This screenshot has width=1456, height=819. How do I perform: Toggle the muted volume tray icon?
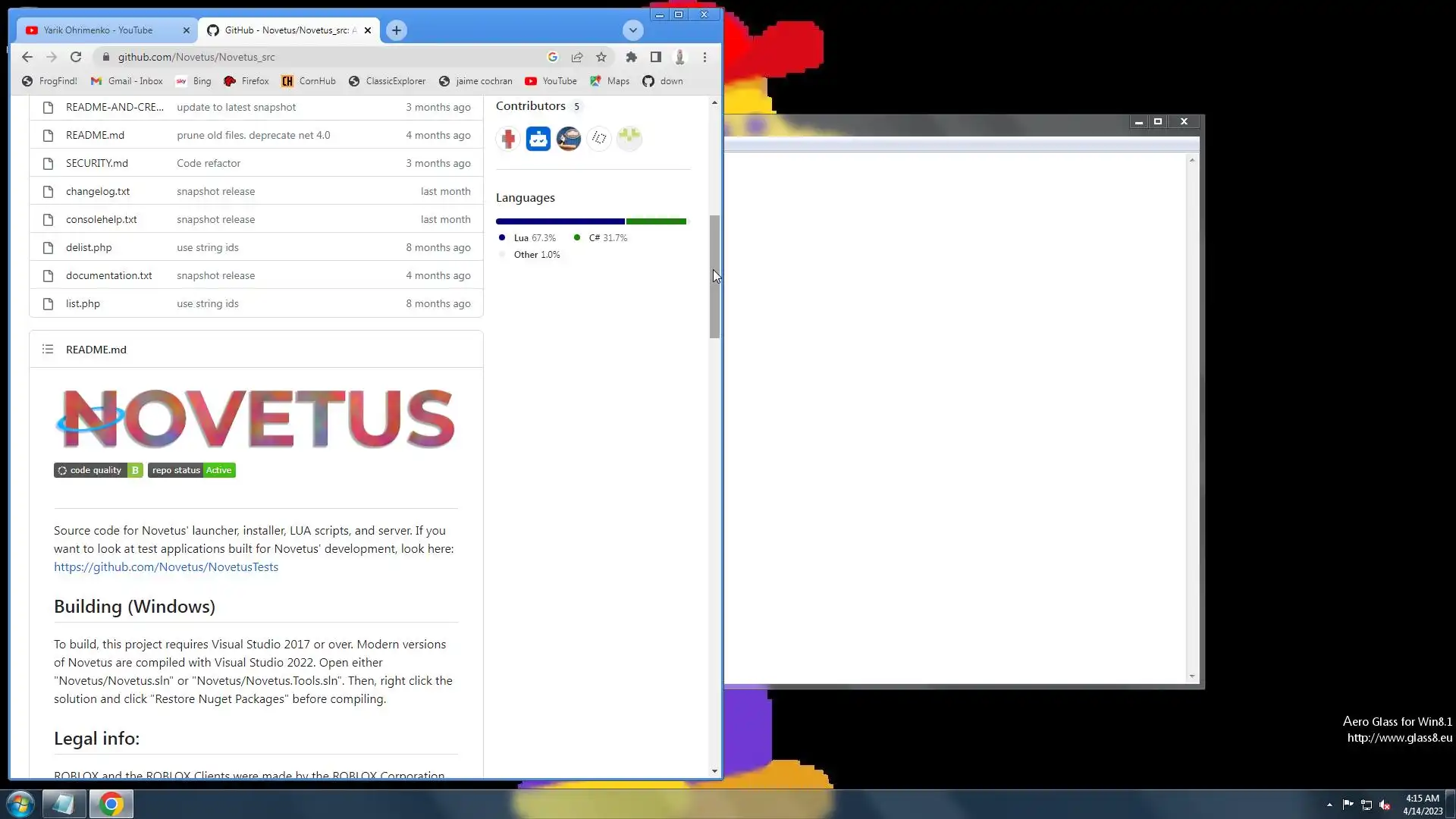(1385, 805)
